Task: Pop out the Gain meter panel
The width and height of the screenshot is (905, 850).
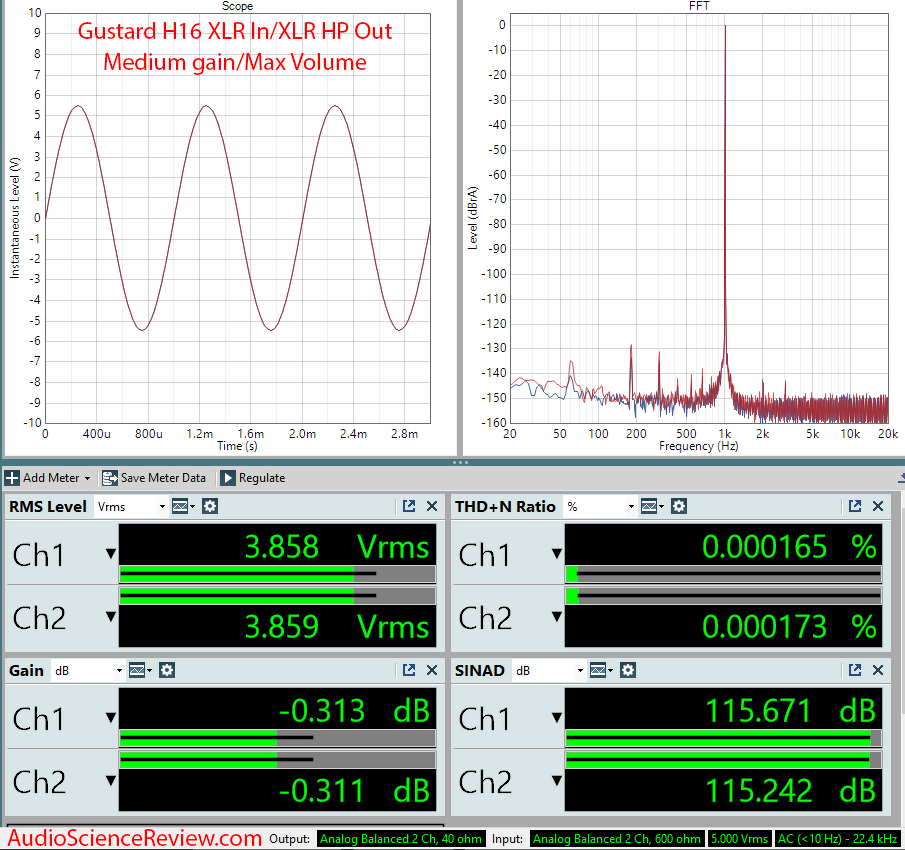Action: coord(409,670)
